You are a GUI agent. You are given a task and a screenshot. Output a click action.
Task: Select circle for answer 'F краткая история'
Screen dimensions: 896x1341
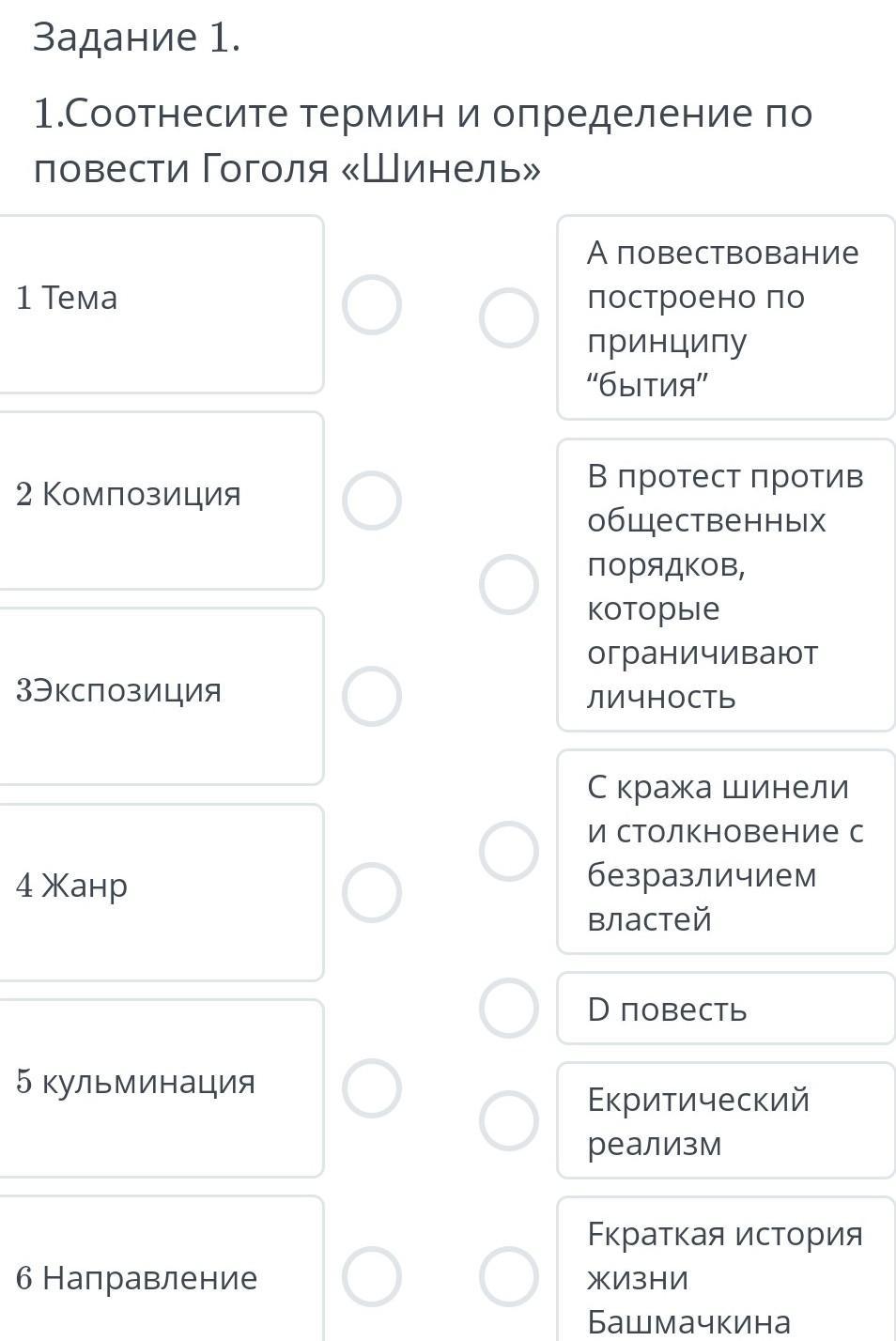[x=509, y=1276]
